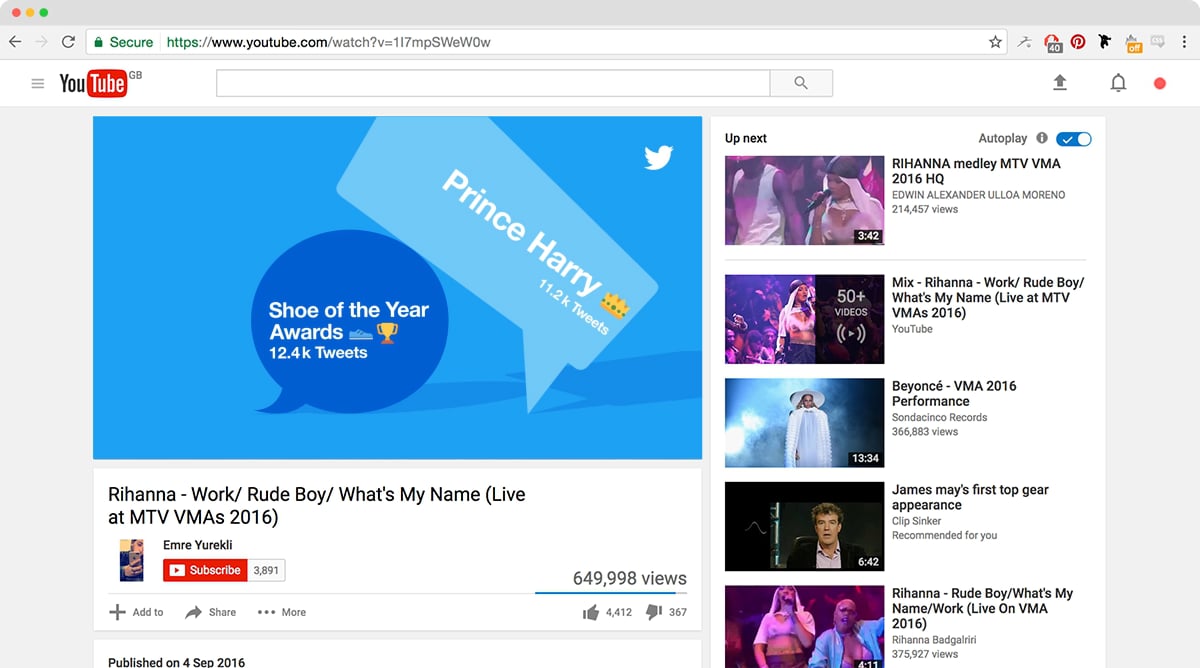Click the Autoplay info icon

1042,138
